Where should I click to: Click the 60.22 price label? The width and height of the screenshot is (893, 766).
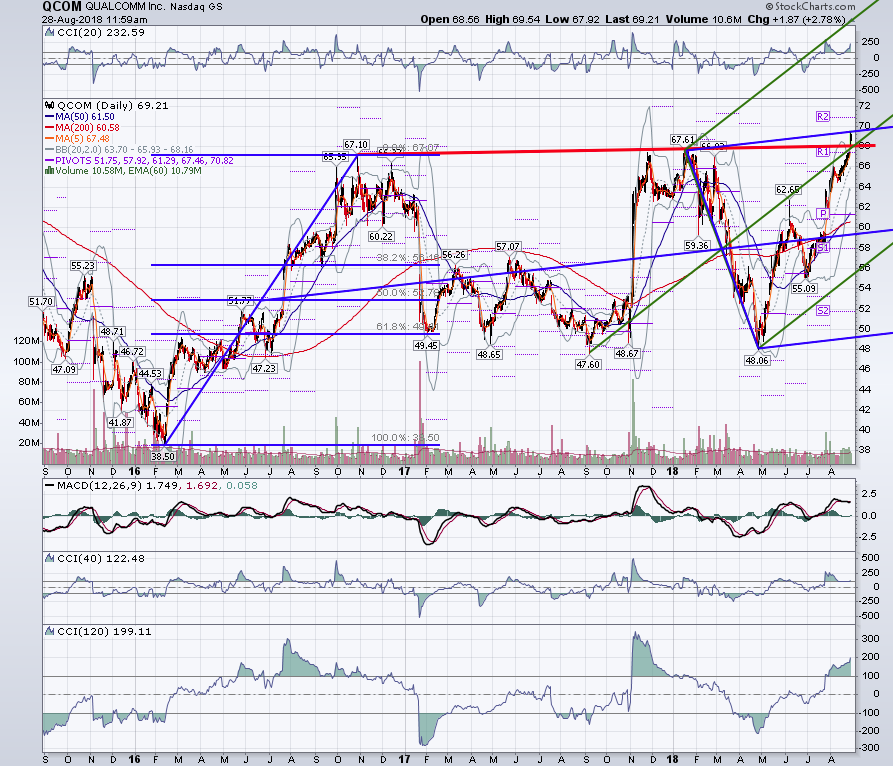click(381, 236)
